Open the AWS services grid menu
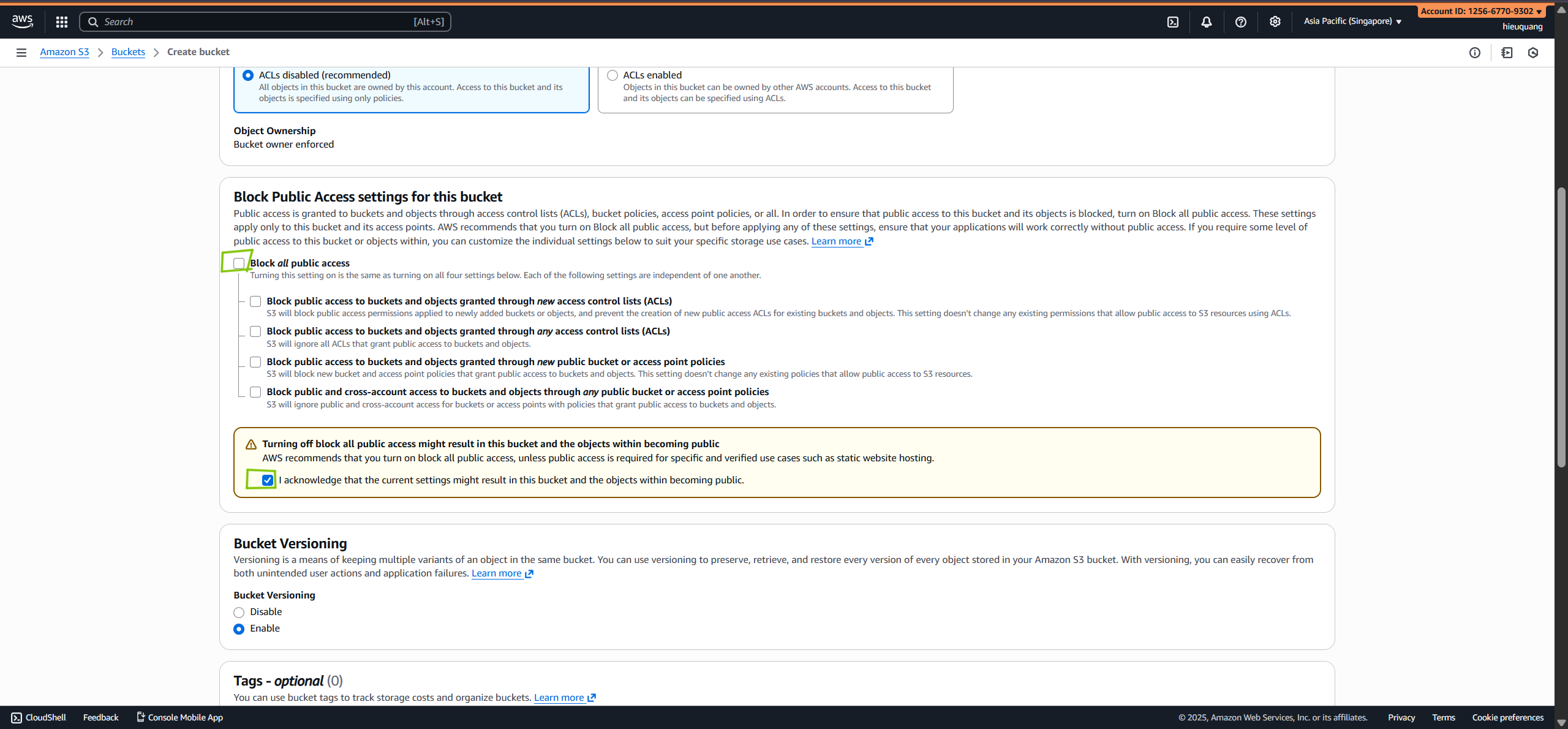The image size is (1568, 729). click(x=61, y=22)
